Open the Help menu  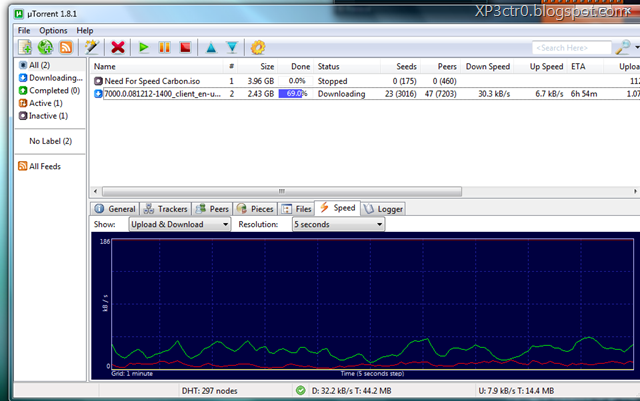coord(85,31)
